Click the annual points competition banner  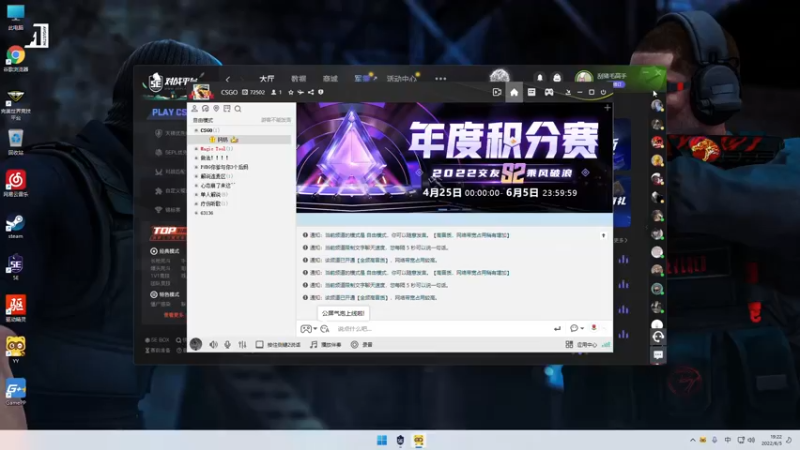click(454, 158)
